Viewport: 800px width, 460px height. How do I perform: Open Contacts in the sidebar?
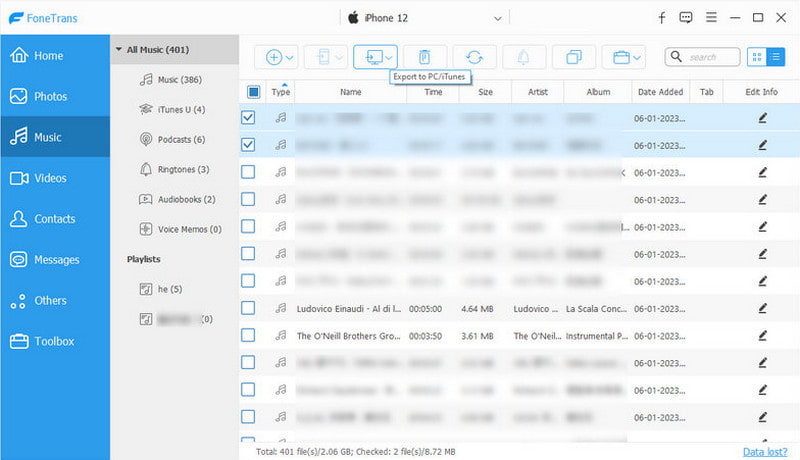[54, 219]
